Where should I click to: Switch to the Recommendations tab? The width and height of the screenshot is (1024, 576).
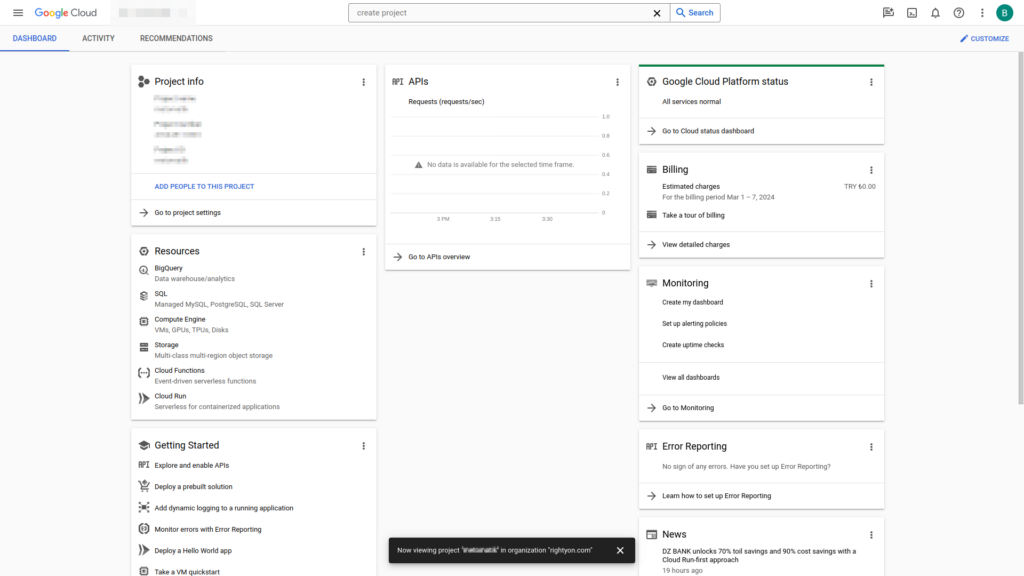(176, 39)
